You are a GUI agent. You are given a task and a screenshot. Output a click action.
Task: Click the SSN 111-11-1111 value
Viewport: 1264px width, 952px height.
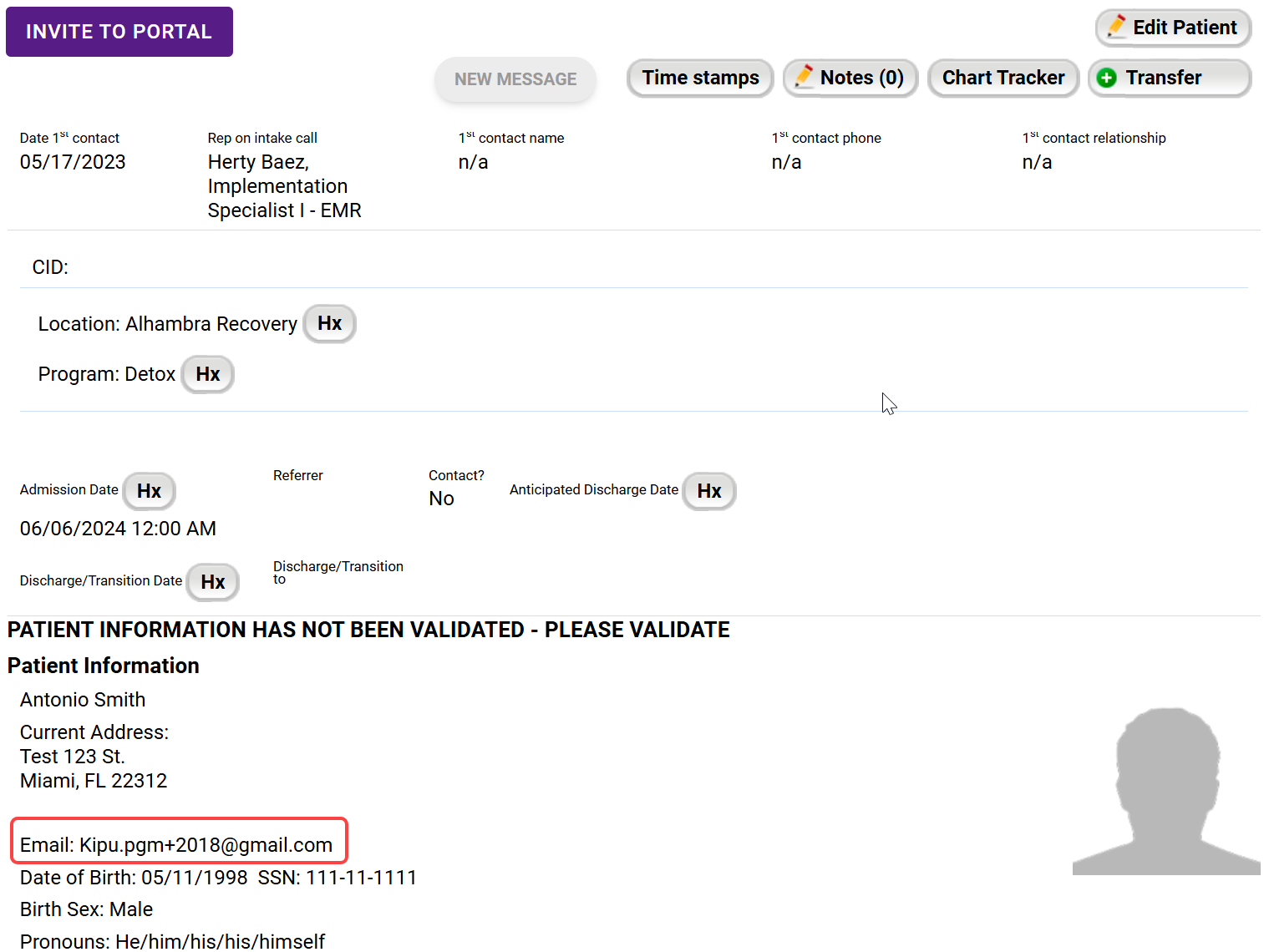click(x=361, y=878)
